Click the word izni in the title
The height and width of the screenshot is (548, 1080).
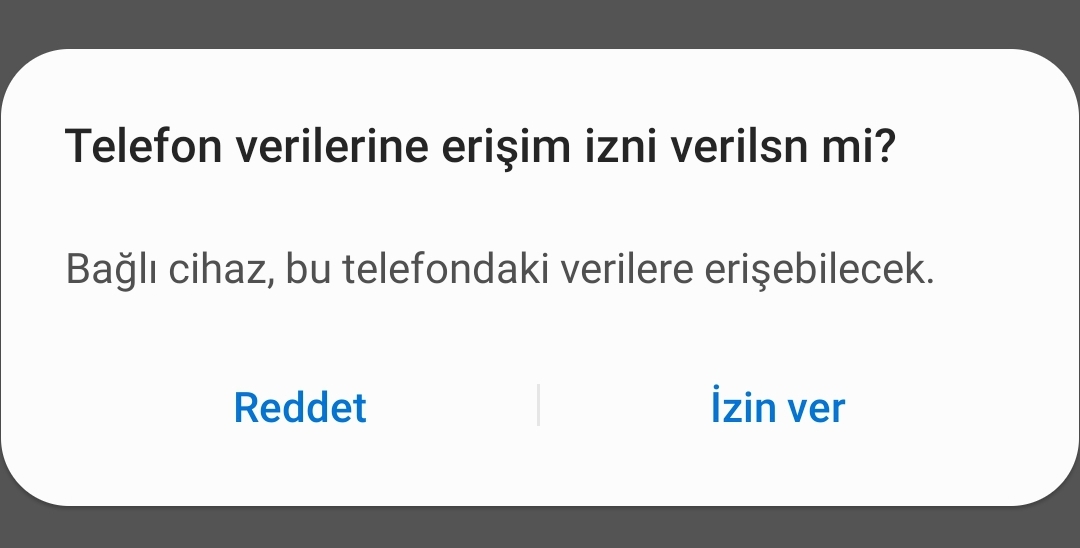tap(621, 146)
